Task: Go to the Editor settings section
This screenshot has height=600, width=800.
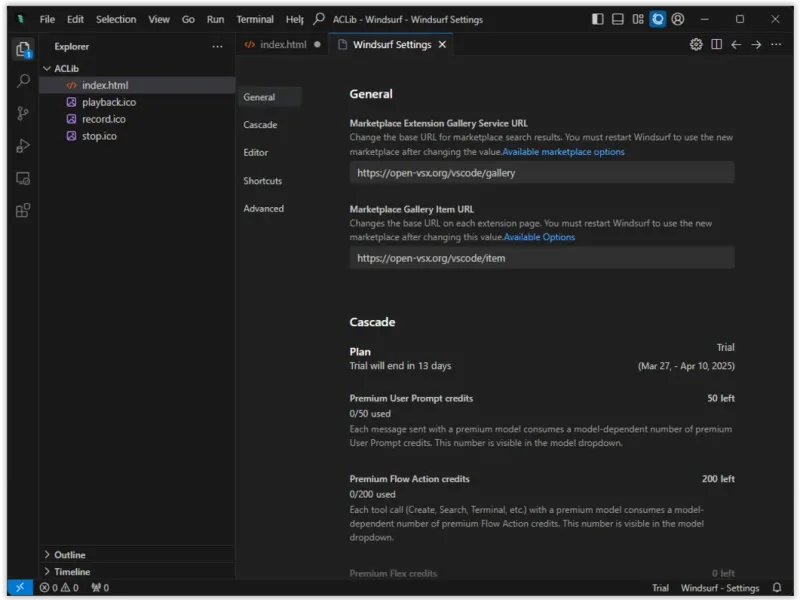Action: click(256, 153)
